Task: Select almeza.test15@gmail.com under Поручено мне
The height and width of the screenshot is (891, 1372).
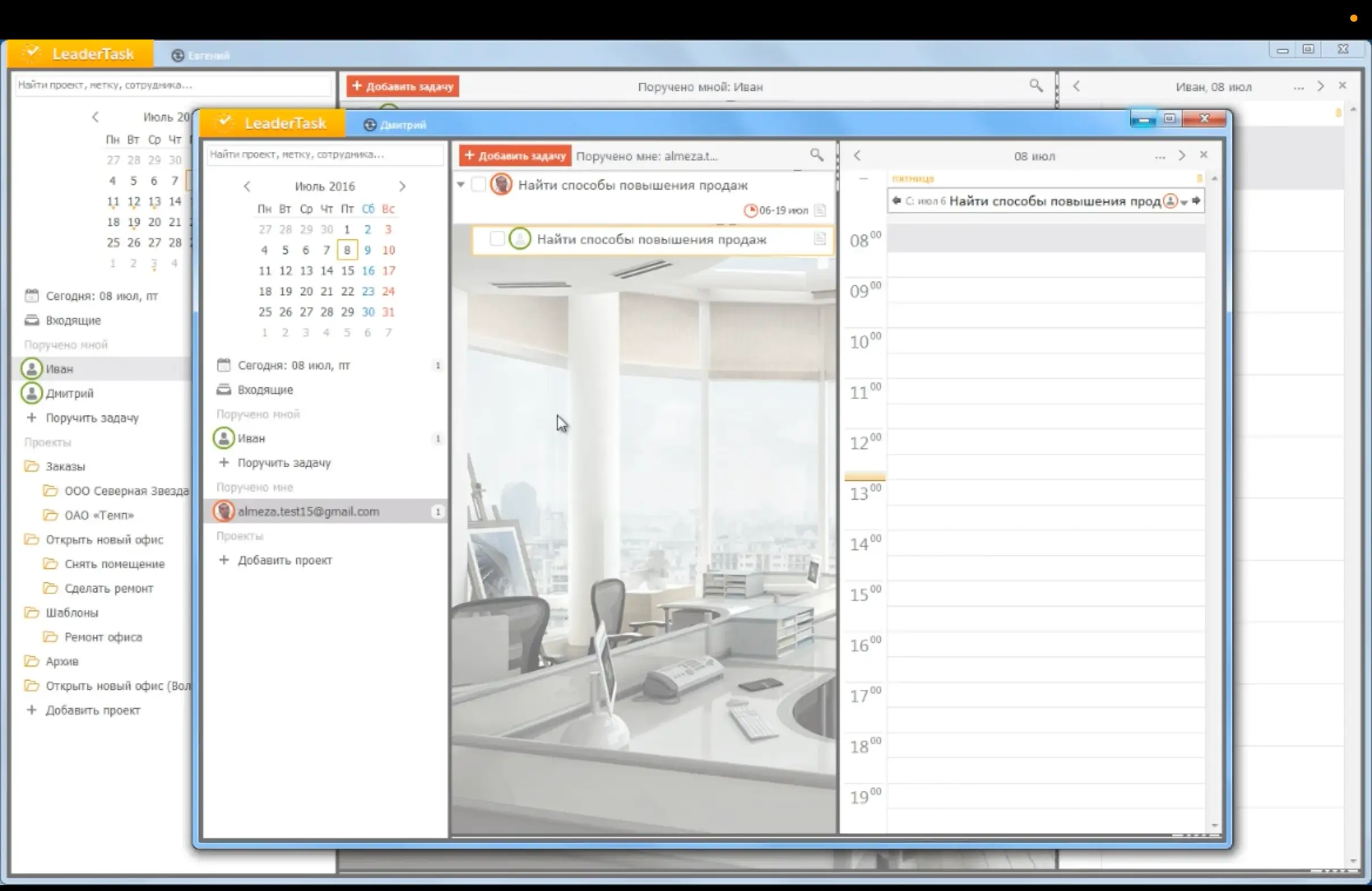Action: (x=308, y=511)
